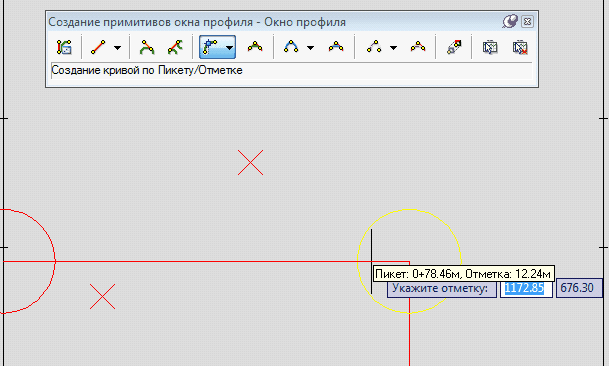Select the red straight line segment tool
Screen dimensions: 609x366
98,47
